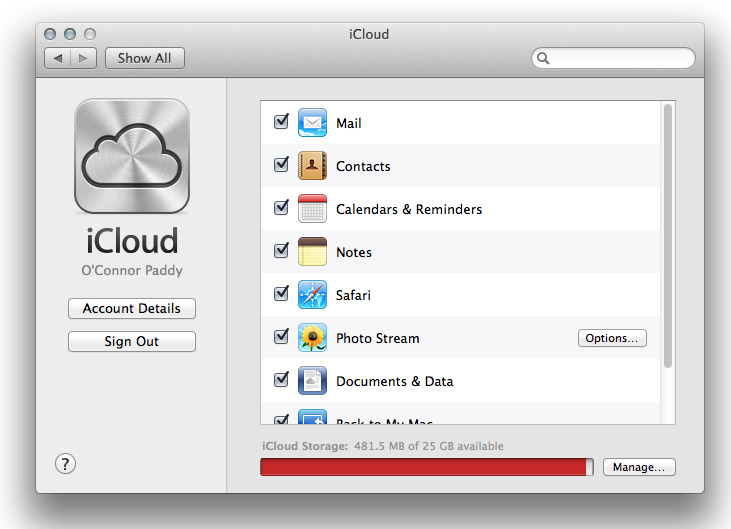Click the large iCloud logo icon
This screenshot has height=529, width=731.
132,156
